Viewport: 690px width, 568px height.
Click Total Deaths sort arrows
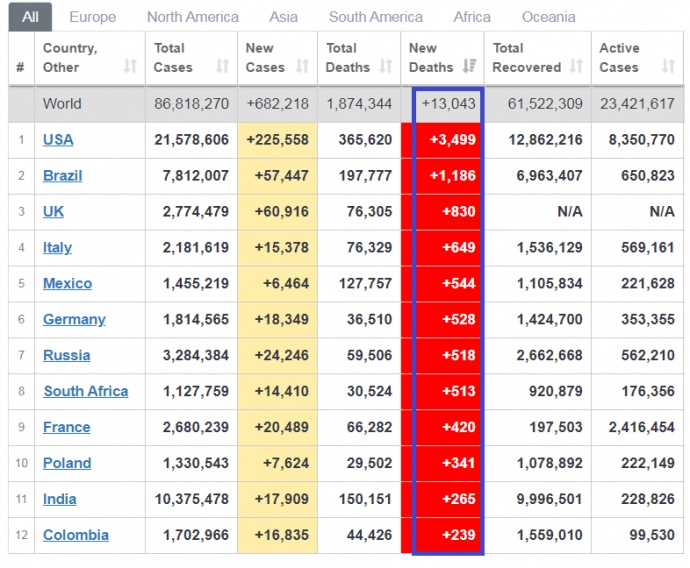click(386, 67)
